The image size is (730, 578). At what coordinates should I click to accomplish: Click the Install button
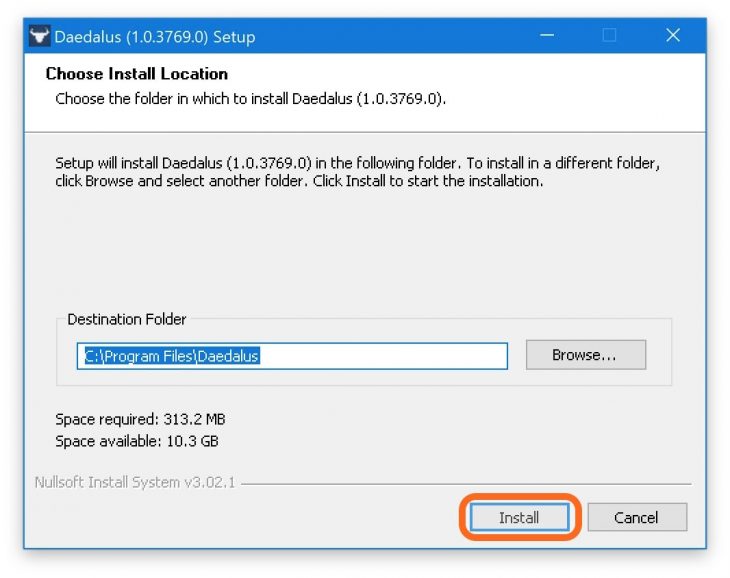[519, 517]
